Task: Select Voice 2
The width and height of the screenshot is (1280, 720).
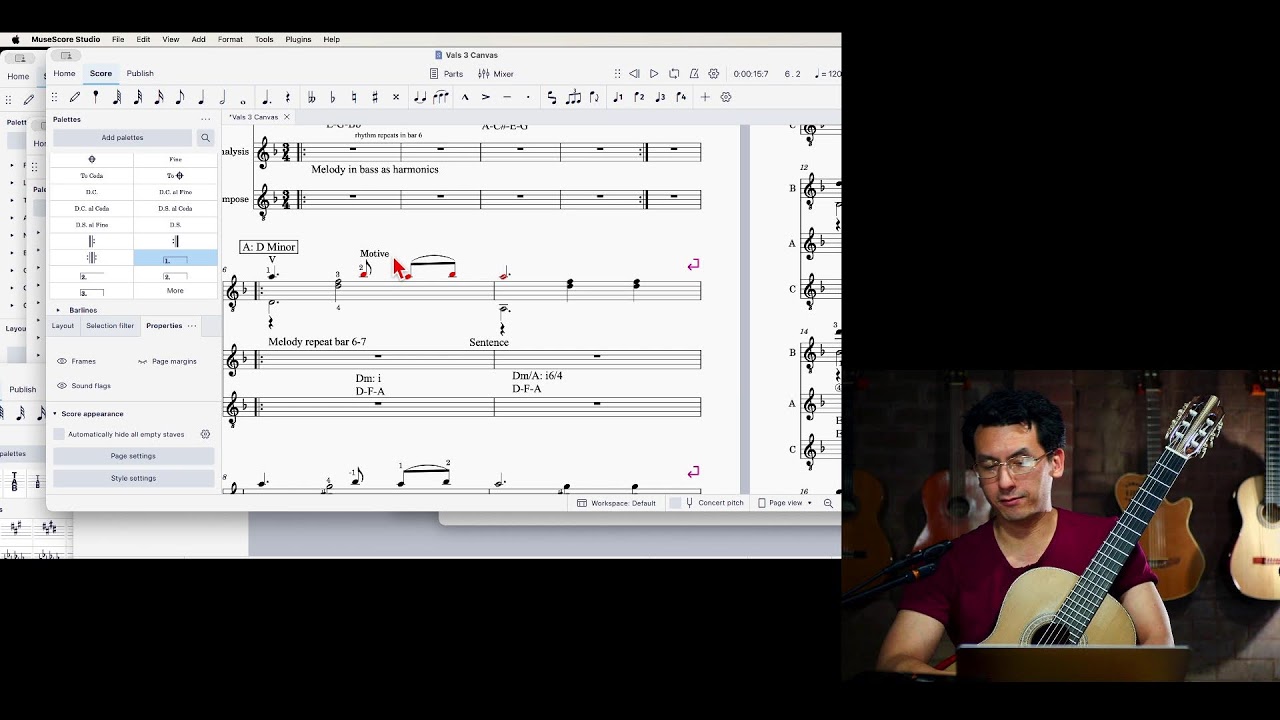Action: pos(639,97)
